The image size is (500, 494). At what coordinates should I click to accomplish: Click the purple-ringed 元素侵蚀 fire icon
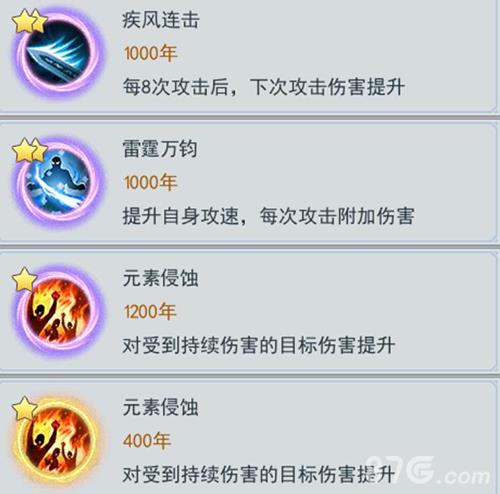coord(57,312)
